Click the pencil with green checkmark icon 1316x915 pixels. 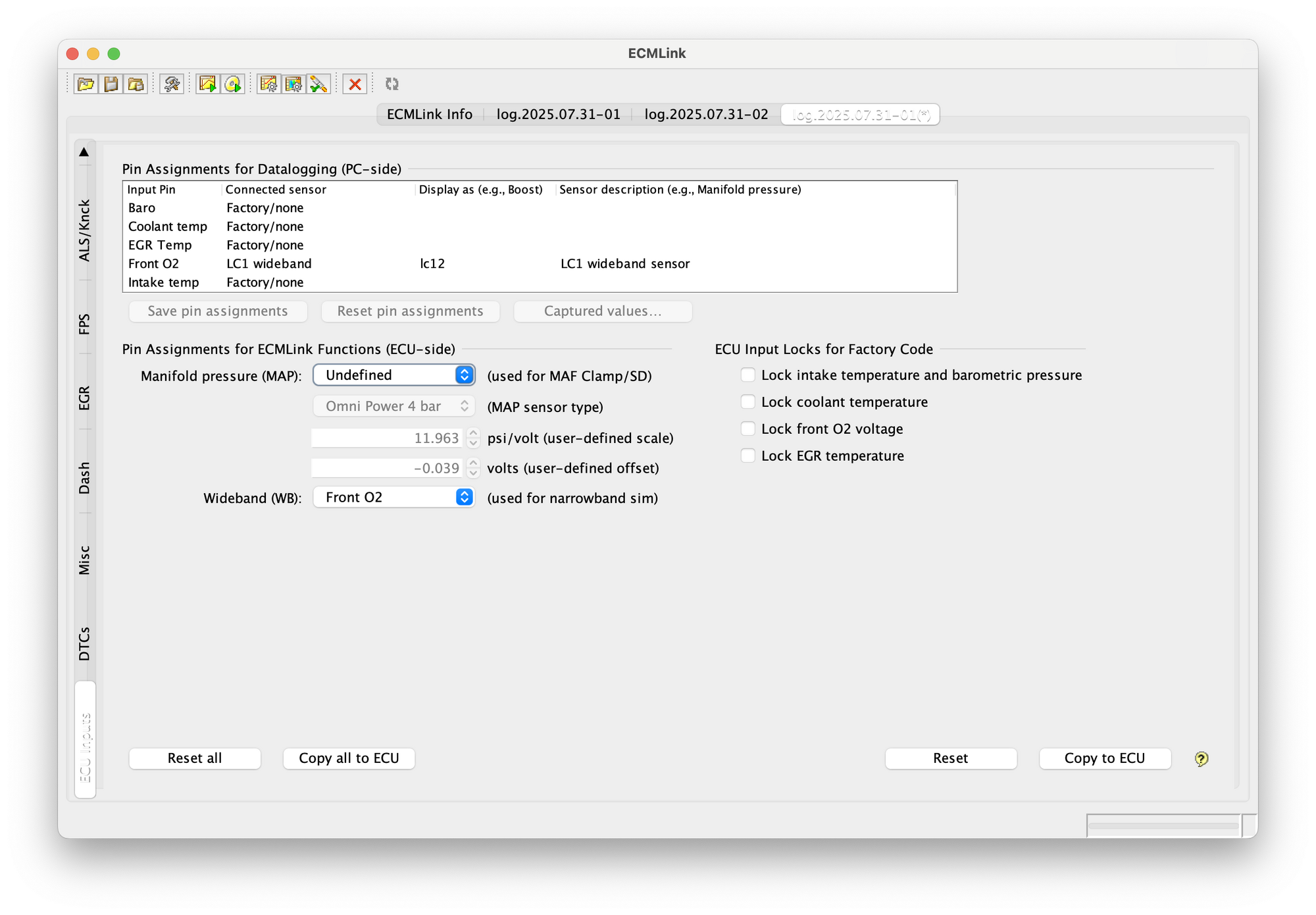tap(318, 84)
